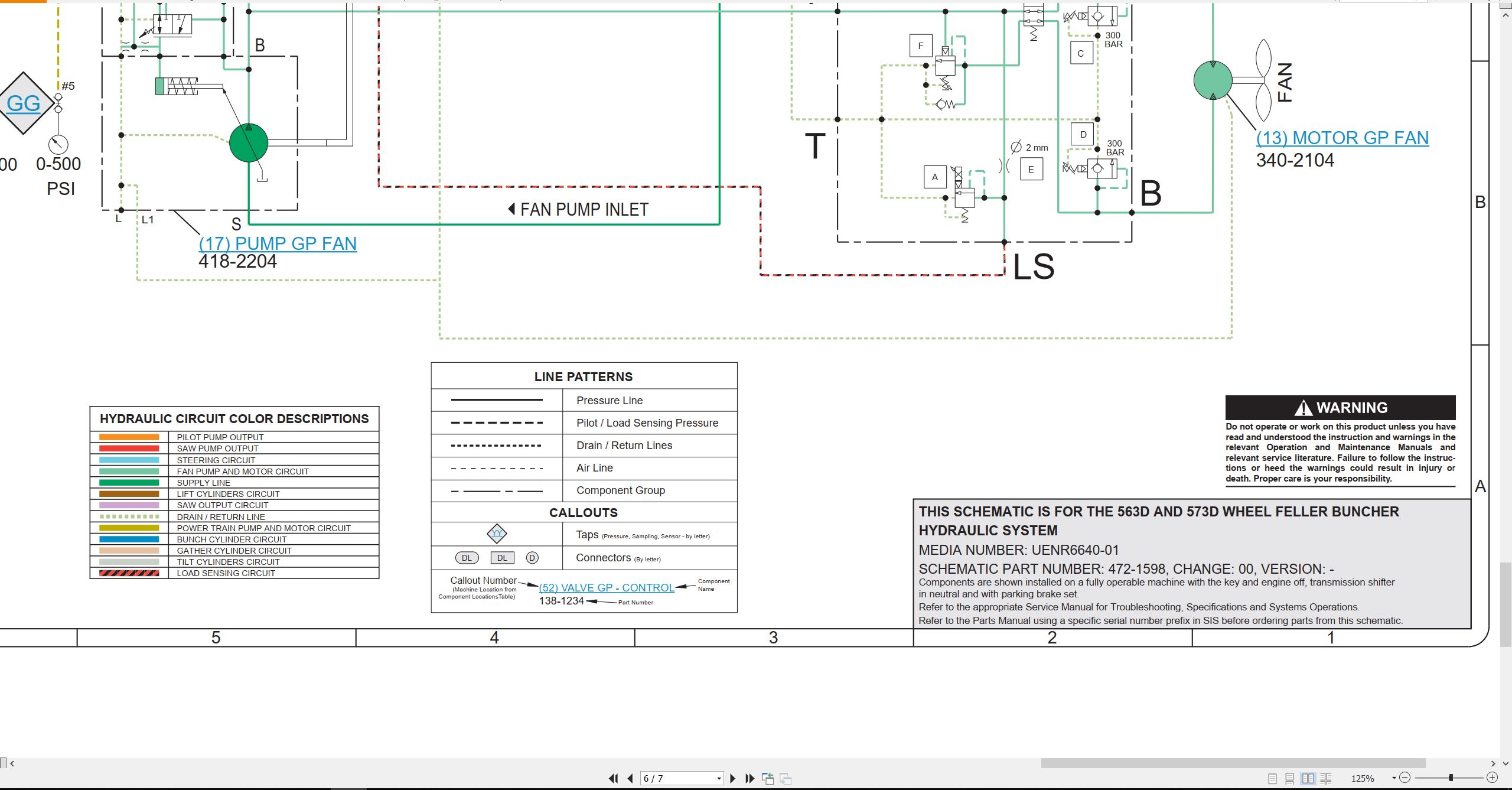Click the (52) VALVE GP - CONTROL example link
Image resolution: width=1512 pixels, height=790 pixels.
[x=607, y=587]
